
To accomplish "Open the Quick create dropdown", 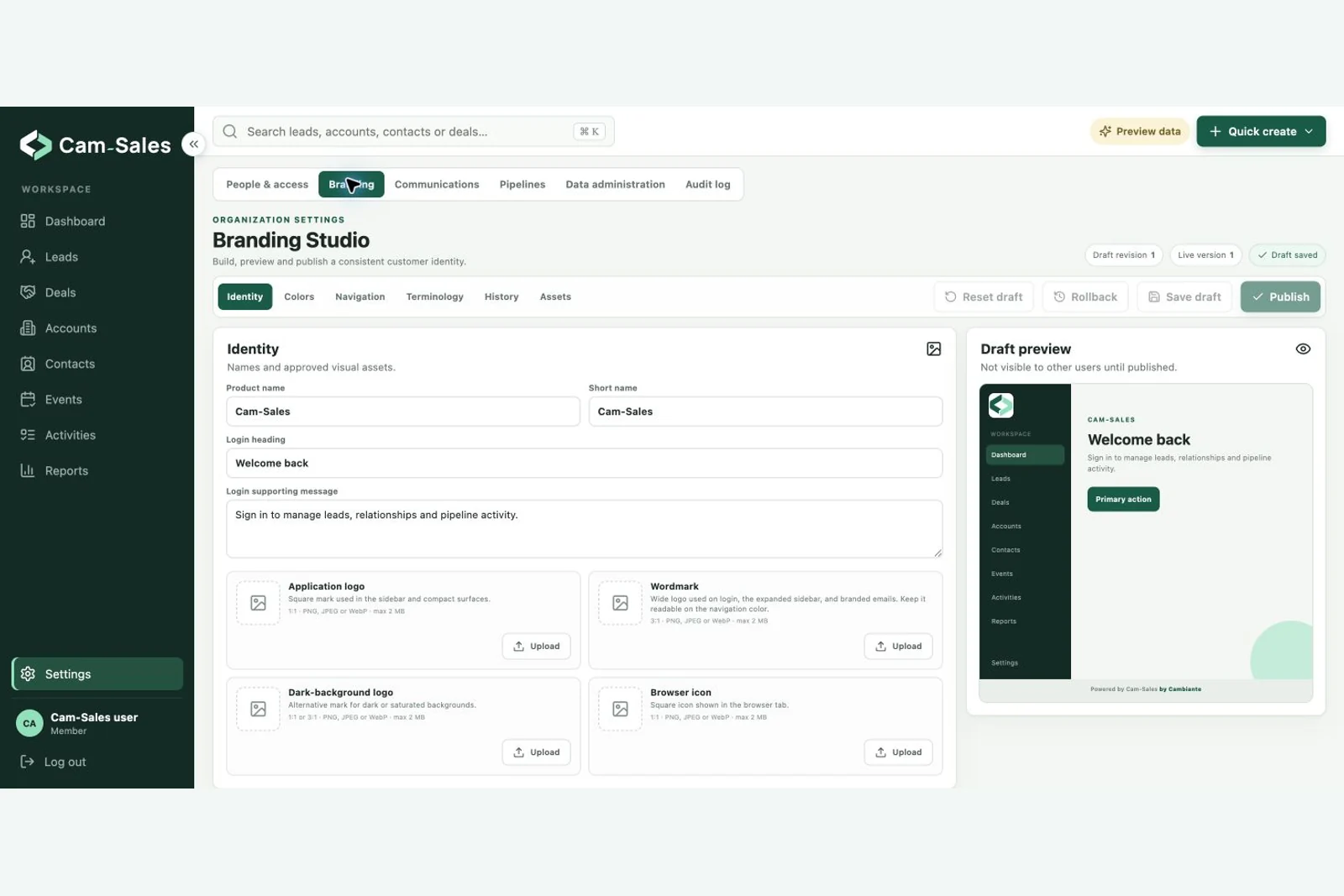I will click(1261, 131).
